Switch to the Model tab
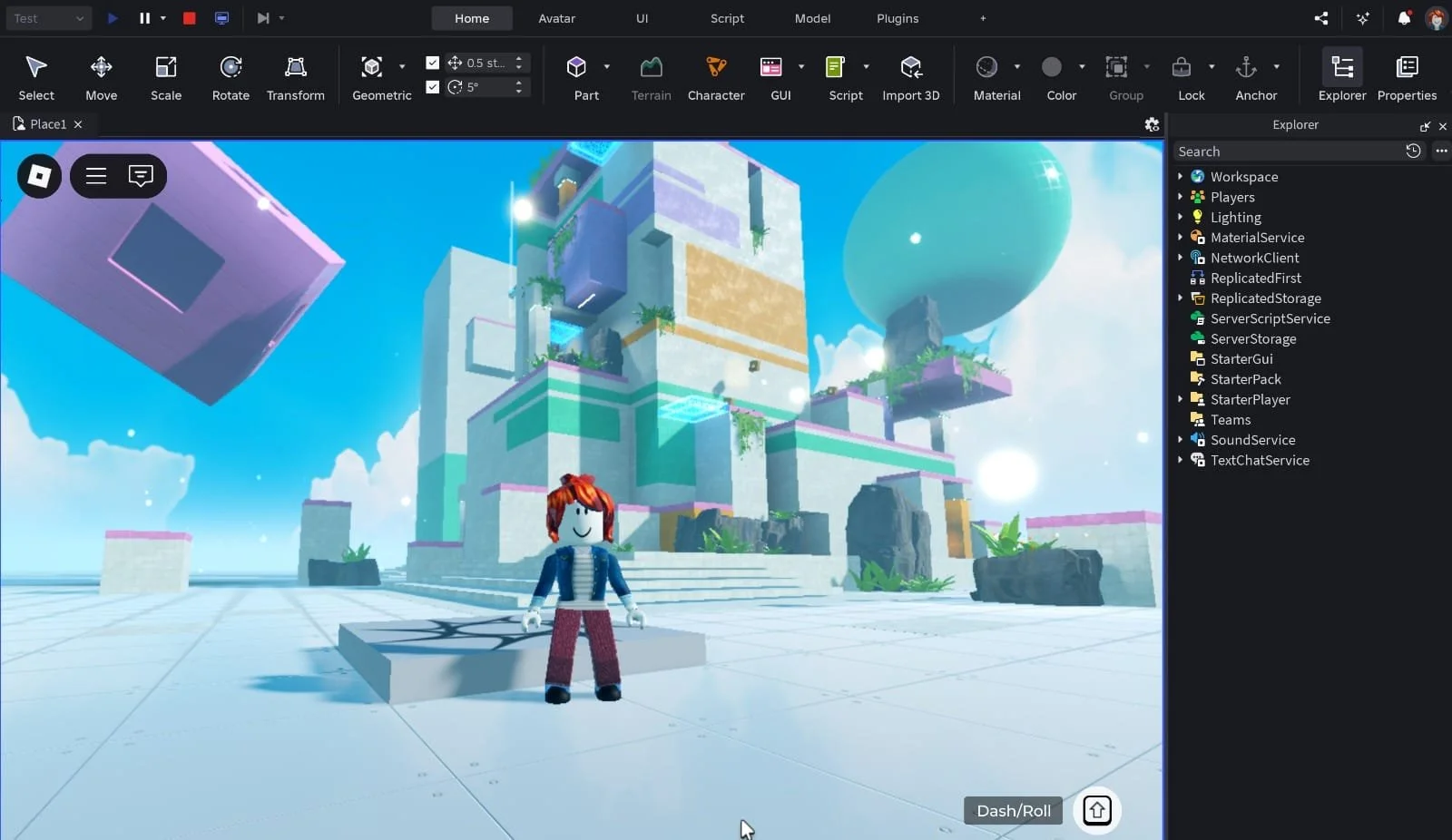This screenshot has height=840, width=1452. tap(812, 18)
